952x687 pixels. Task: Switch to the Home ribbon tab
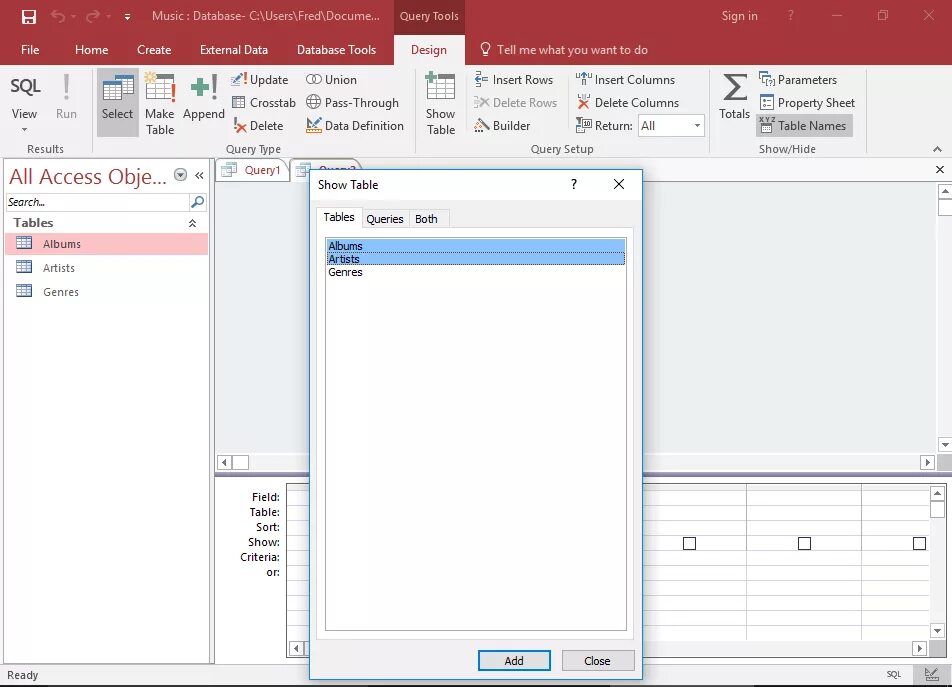pyautogui.click(x=92, y=50)
